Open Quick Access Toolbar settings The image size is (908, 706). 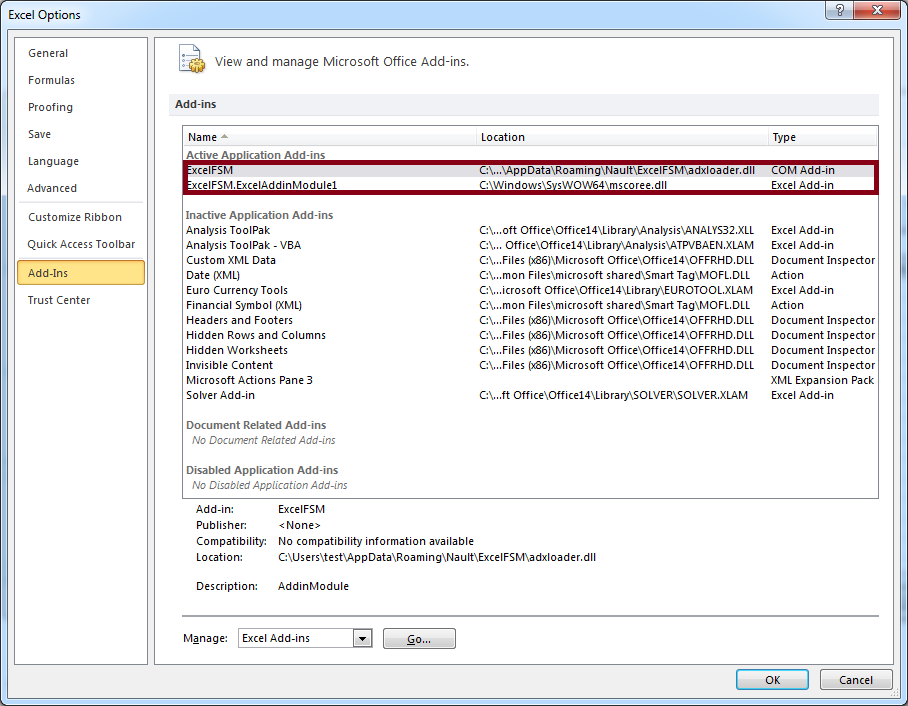[81, 244]
